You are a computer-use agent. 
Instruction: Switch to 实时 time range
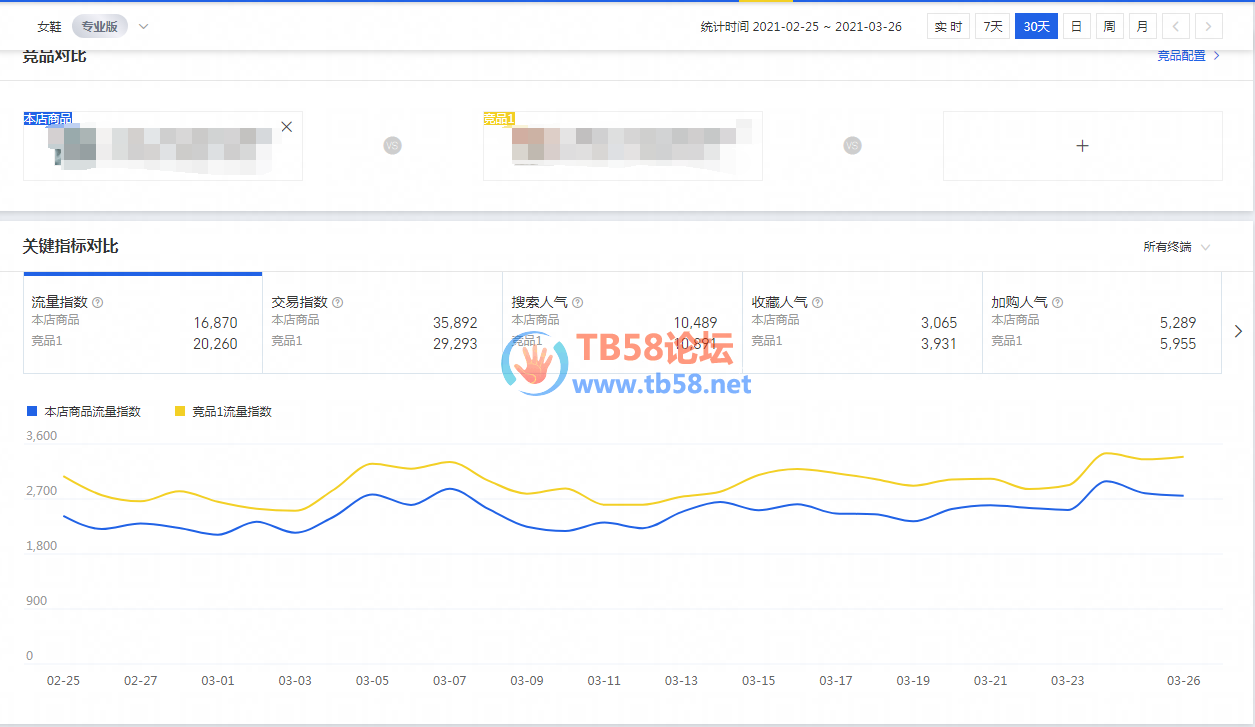click(948, 27)
